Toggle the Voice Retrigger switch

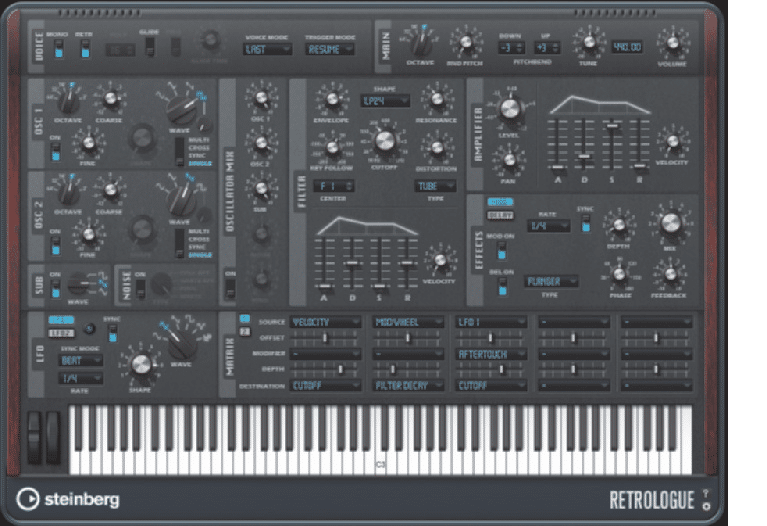tap(85, 48)
